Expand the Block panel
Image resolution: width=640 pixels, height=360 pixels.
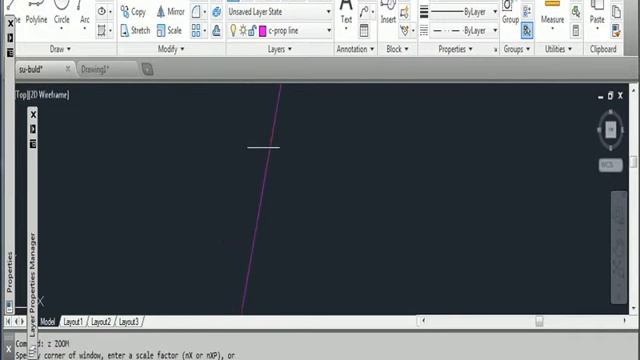point(397,49)
